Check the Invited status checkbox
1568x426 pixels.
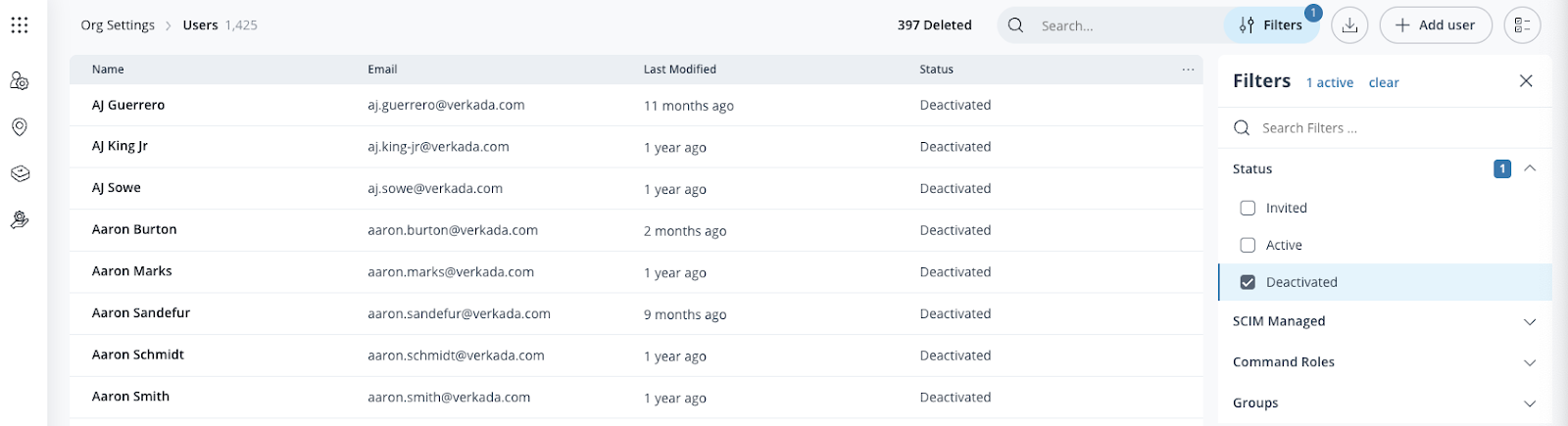[x=1248, y=208]
